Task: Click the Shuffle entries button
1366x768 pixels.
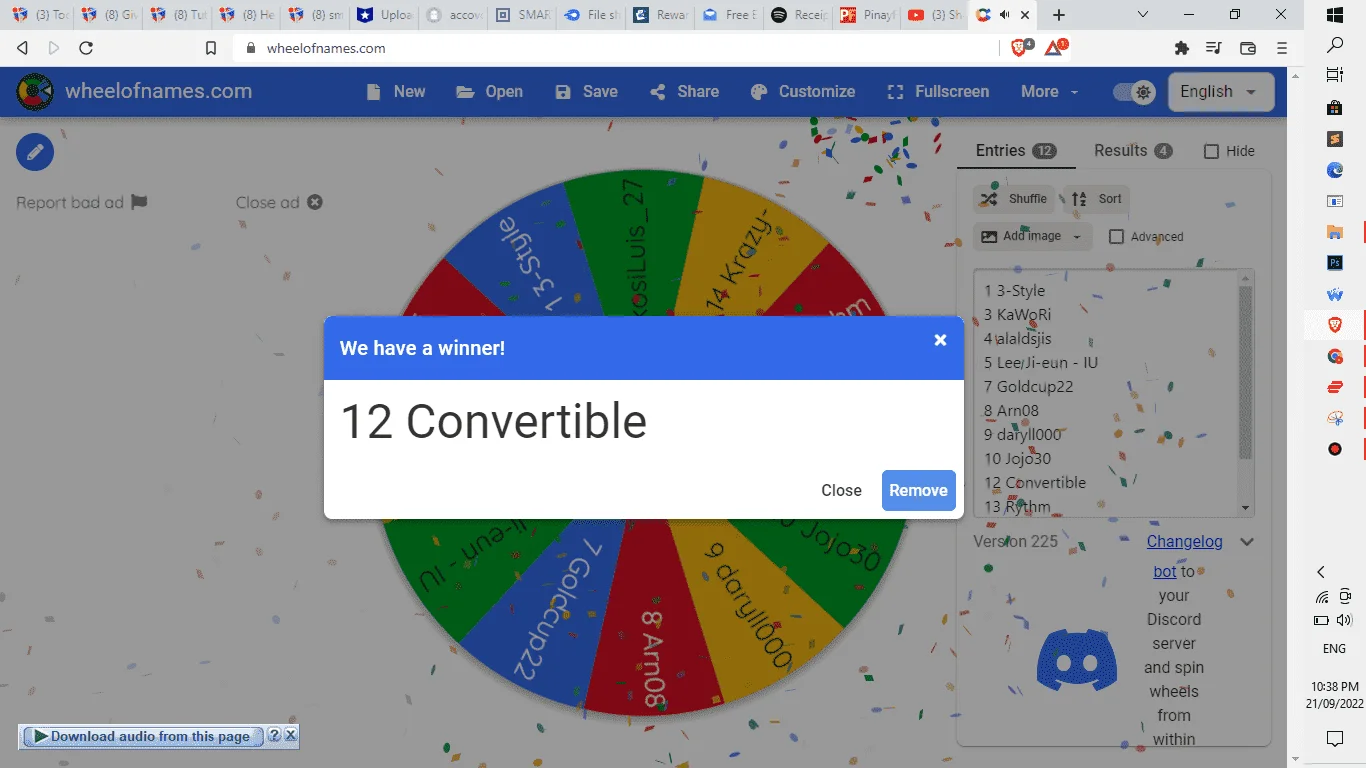Action: [1014, 199]
